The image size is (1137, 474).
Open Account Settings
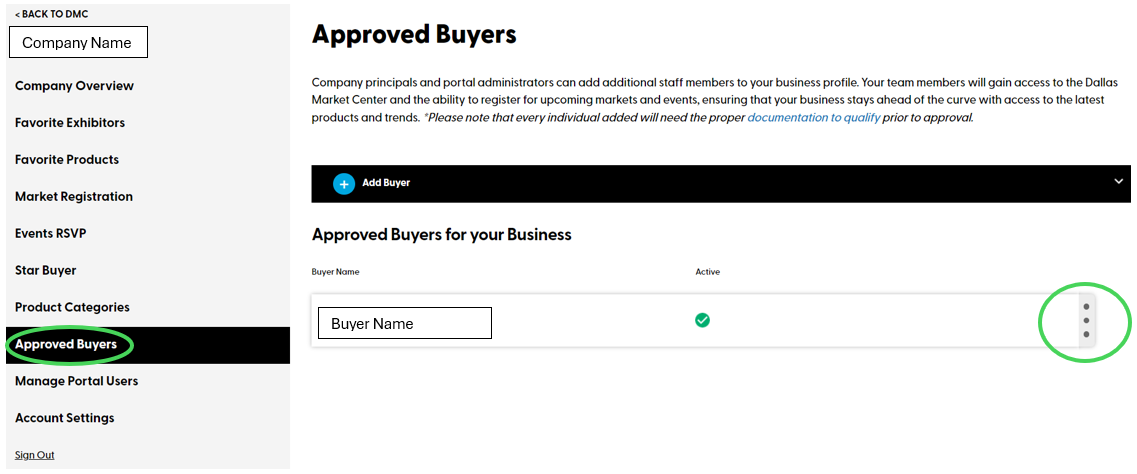(x=65, y=418)
